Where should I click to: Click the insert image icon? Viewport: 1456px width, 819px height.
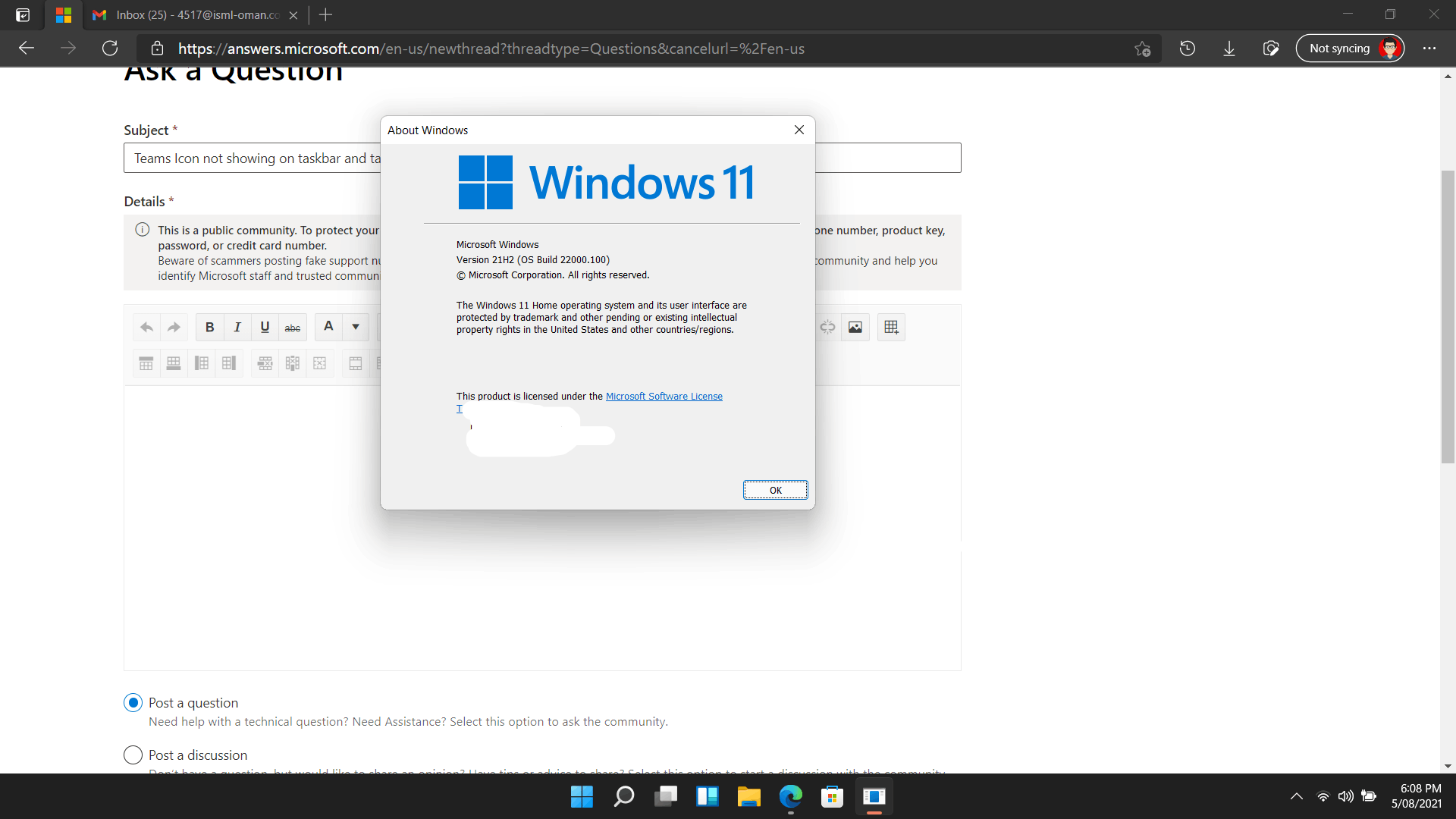coord(855,327)
